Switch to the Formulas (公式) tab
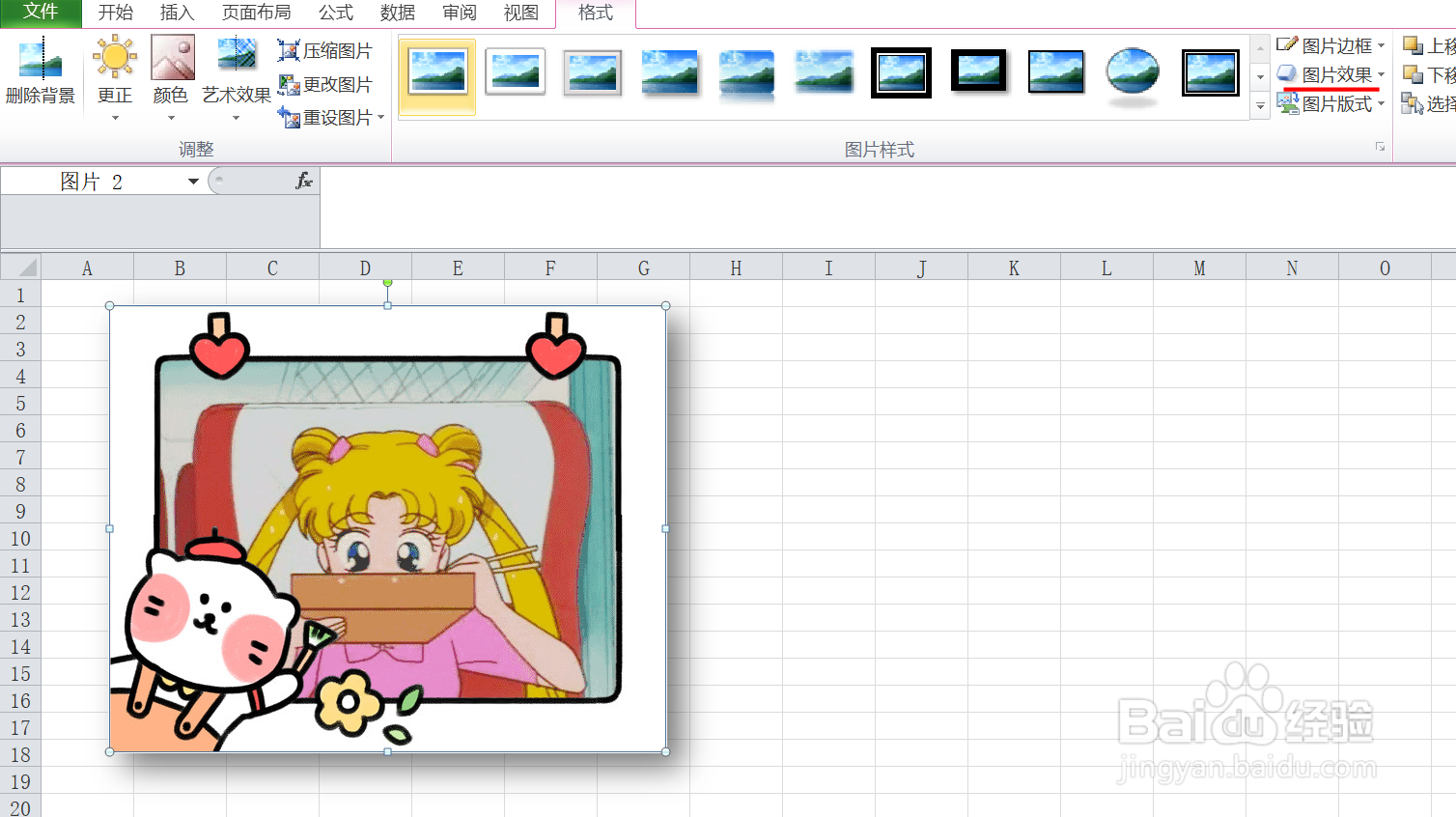This screenshot has height=817, width=1456. [x=336, y=13]
